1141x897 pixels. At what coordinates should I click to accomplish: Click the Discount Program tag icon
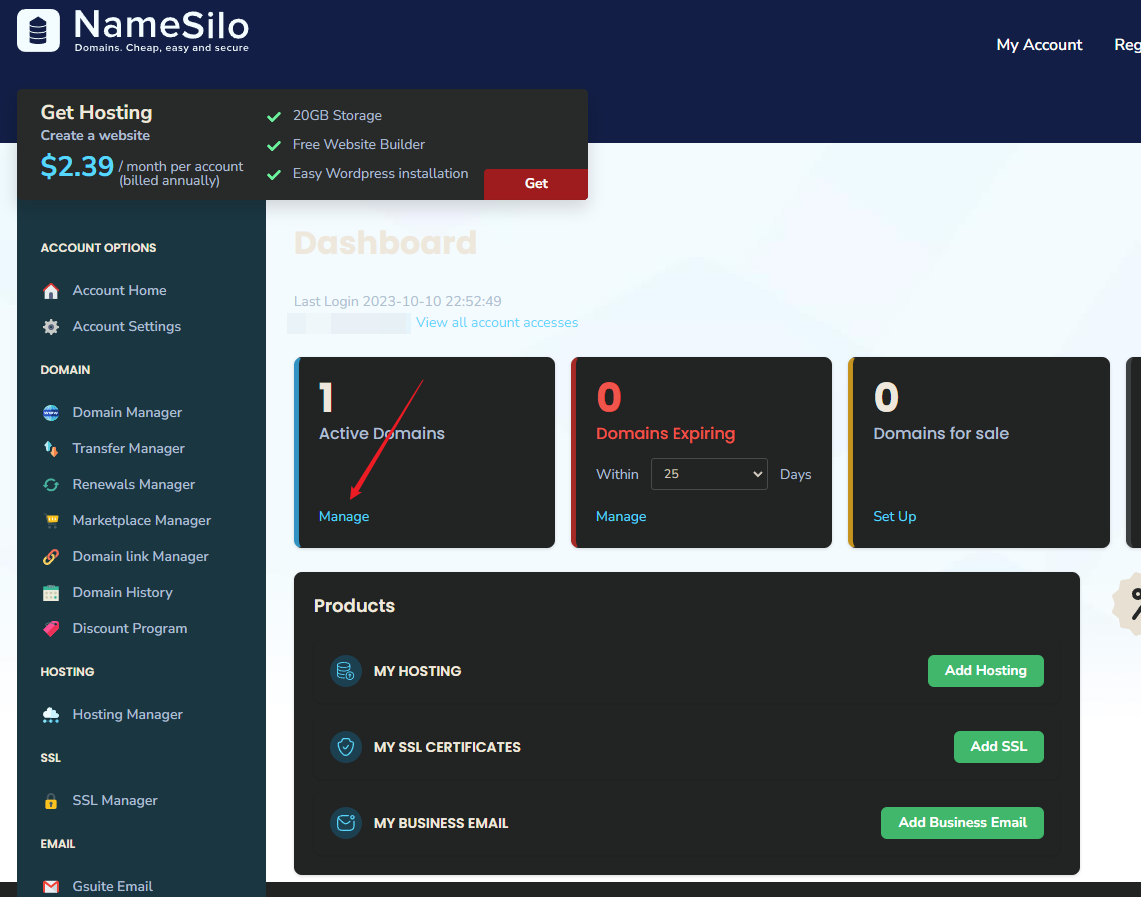tap(51, 629)
